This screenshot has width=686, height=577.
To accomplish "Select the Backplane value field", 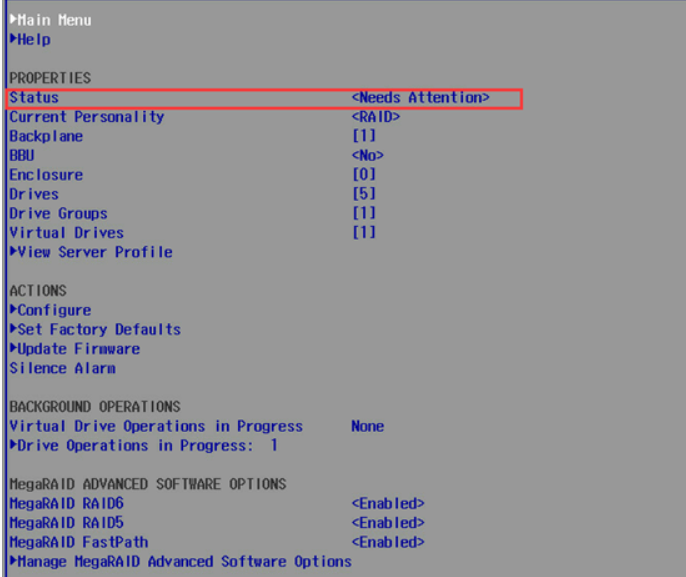I will (364, 136).
